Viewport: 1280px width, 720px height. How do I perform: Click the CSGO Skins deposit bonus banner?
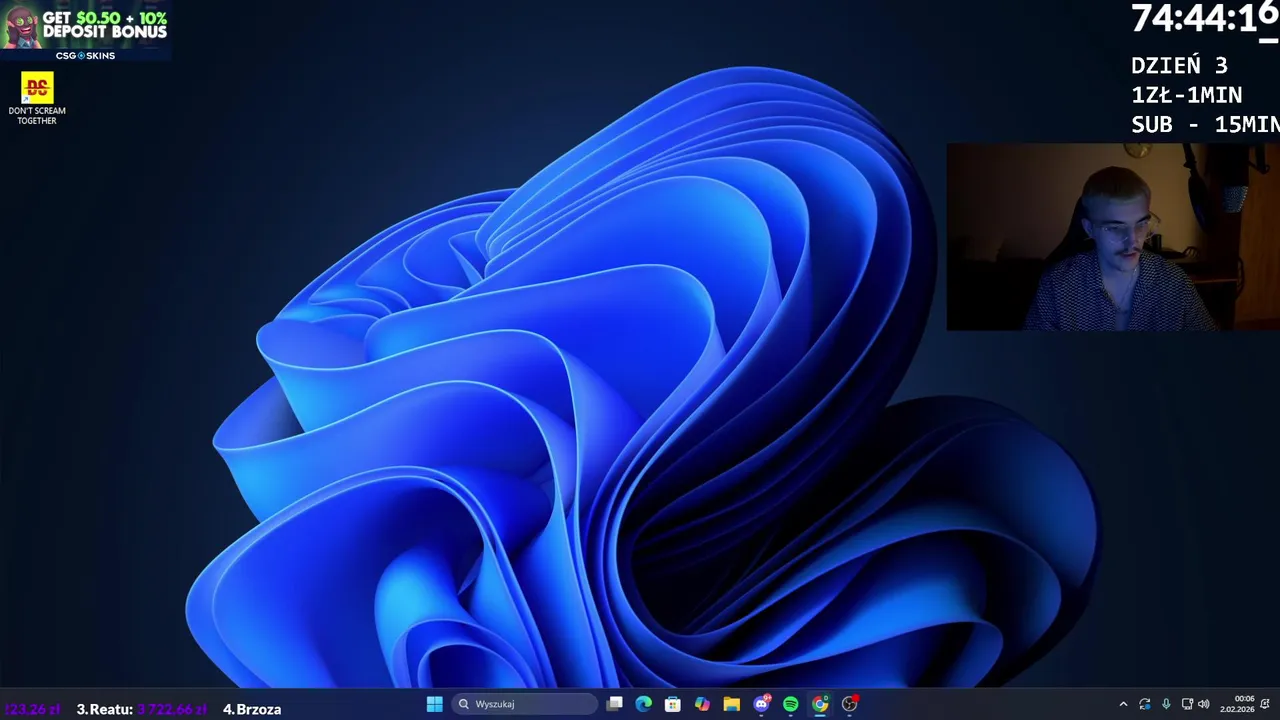point(85,31)
